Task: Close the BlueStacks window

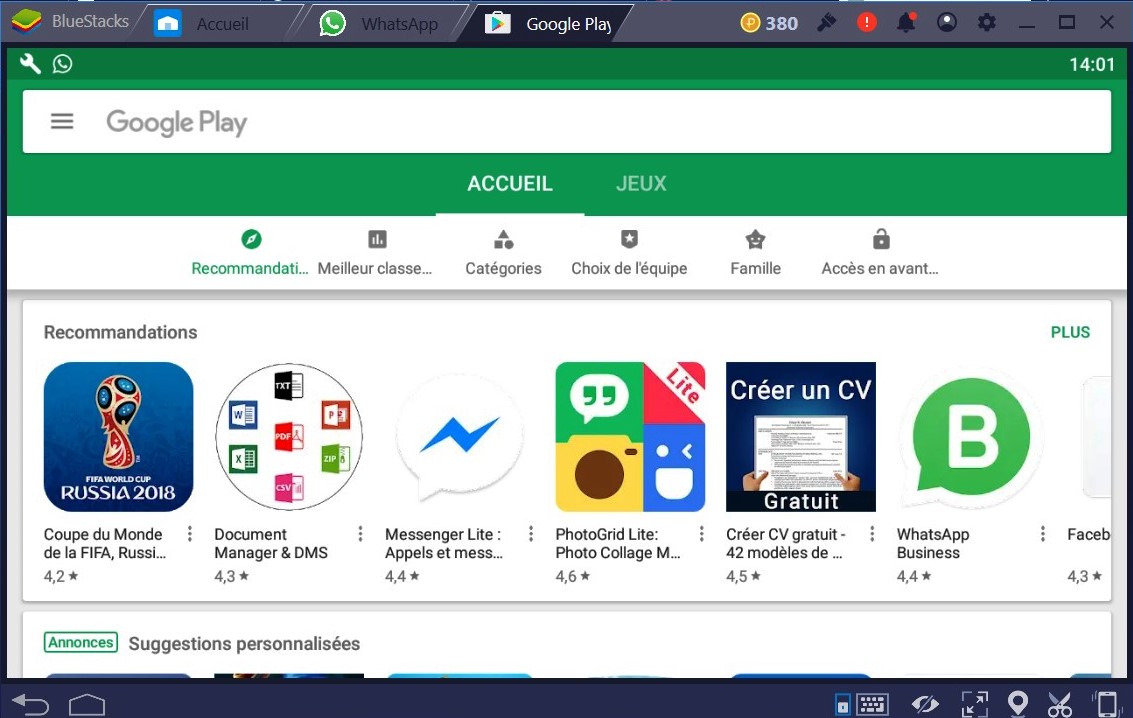Action: click(x=1106, y=23)
